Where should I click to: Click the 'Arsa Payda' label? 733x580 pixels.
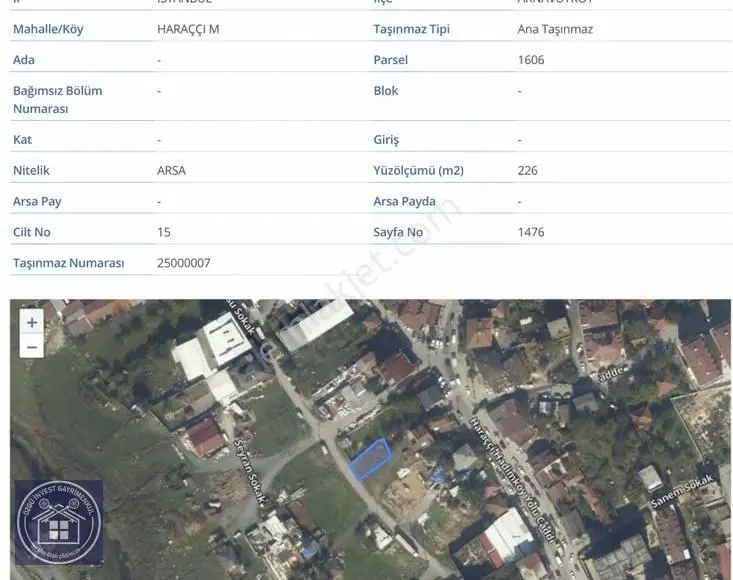pyautogui.click(x=404, y=201)
